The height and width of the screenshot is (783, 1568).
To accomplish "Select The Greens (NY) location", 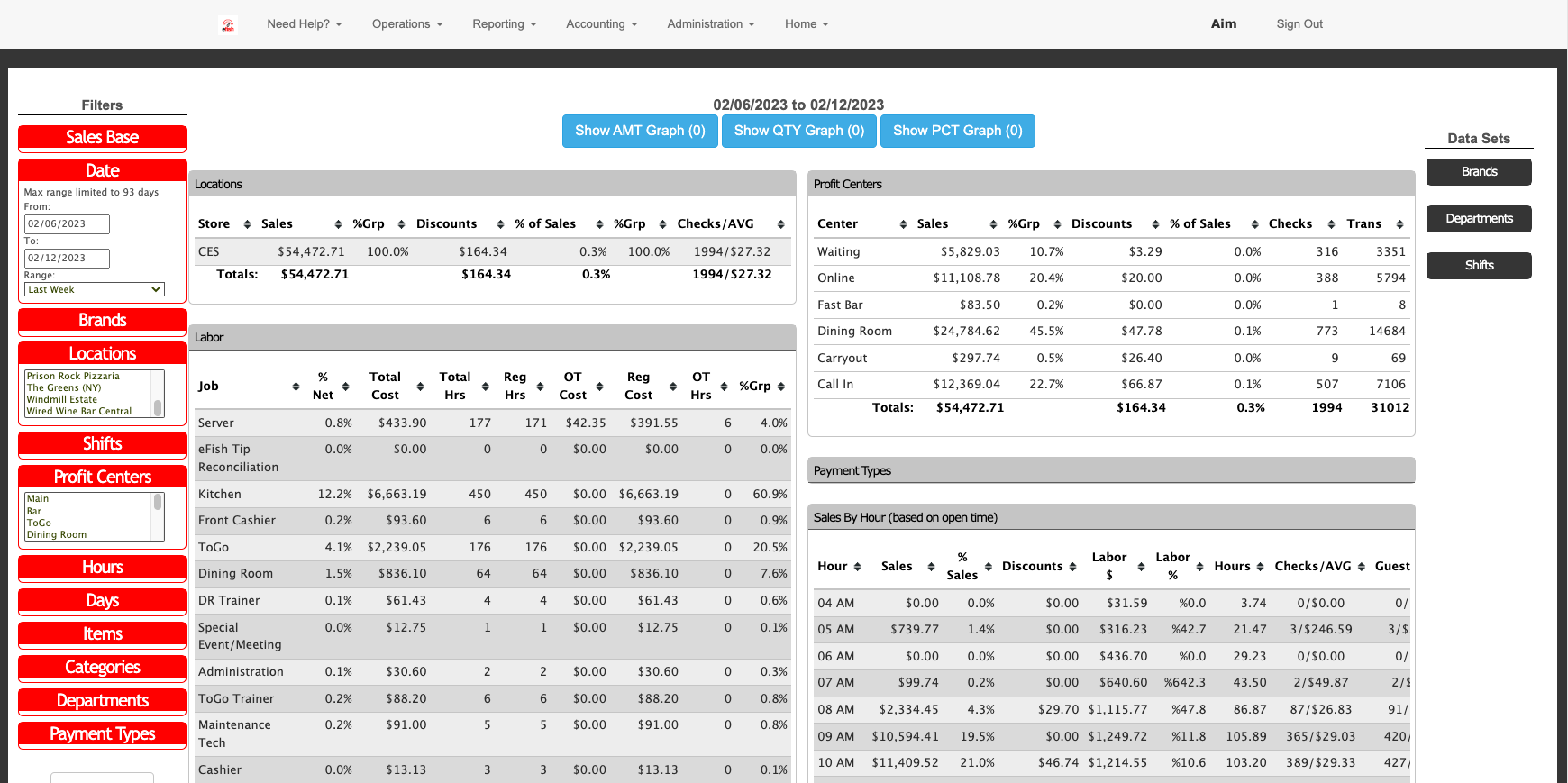I will click(88, 387).
